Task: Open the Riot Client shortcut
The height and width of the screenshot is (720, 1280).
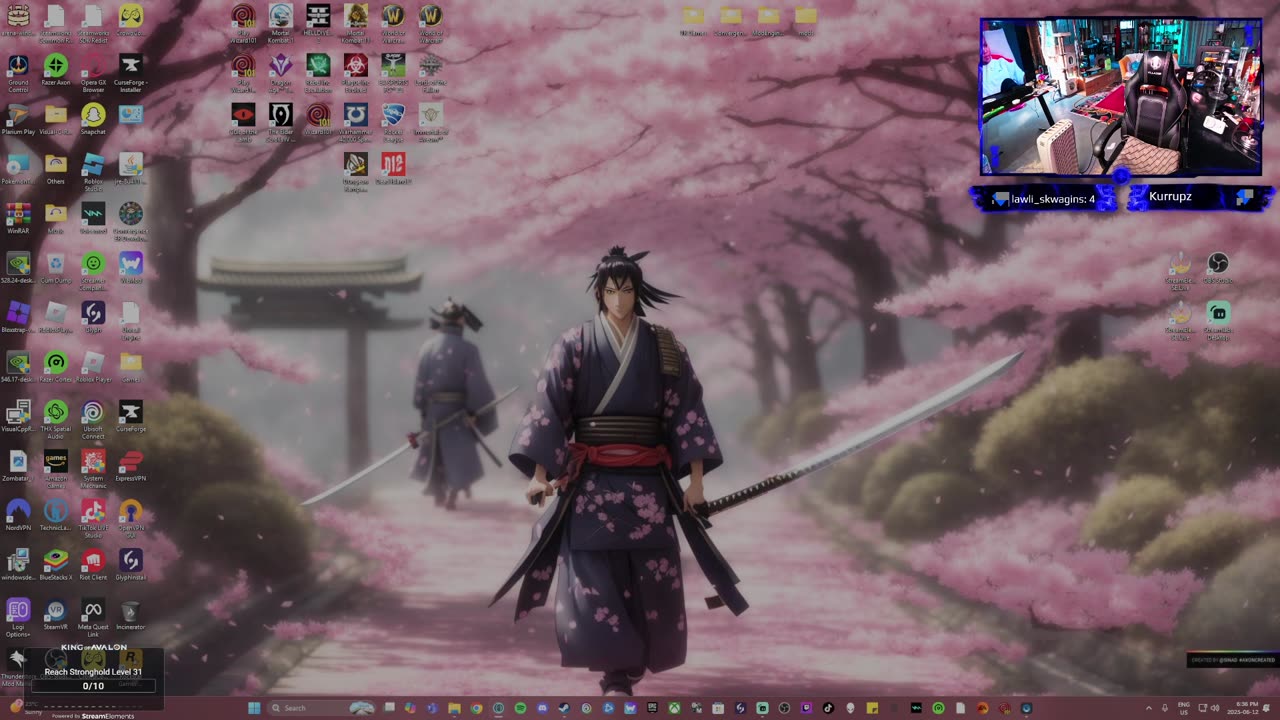Action: [93, 564]
